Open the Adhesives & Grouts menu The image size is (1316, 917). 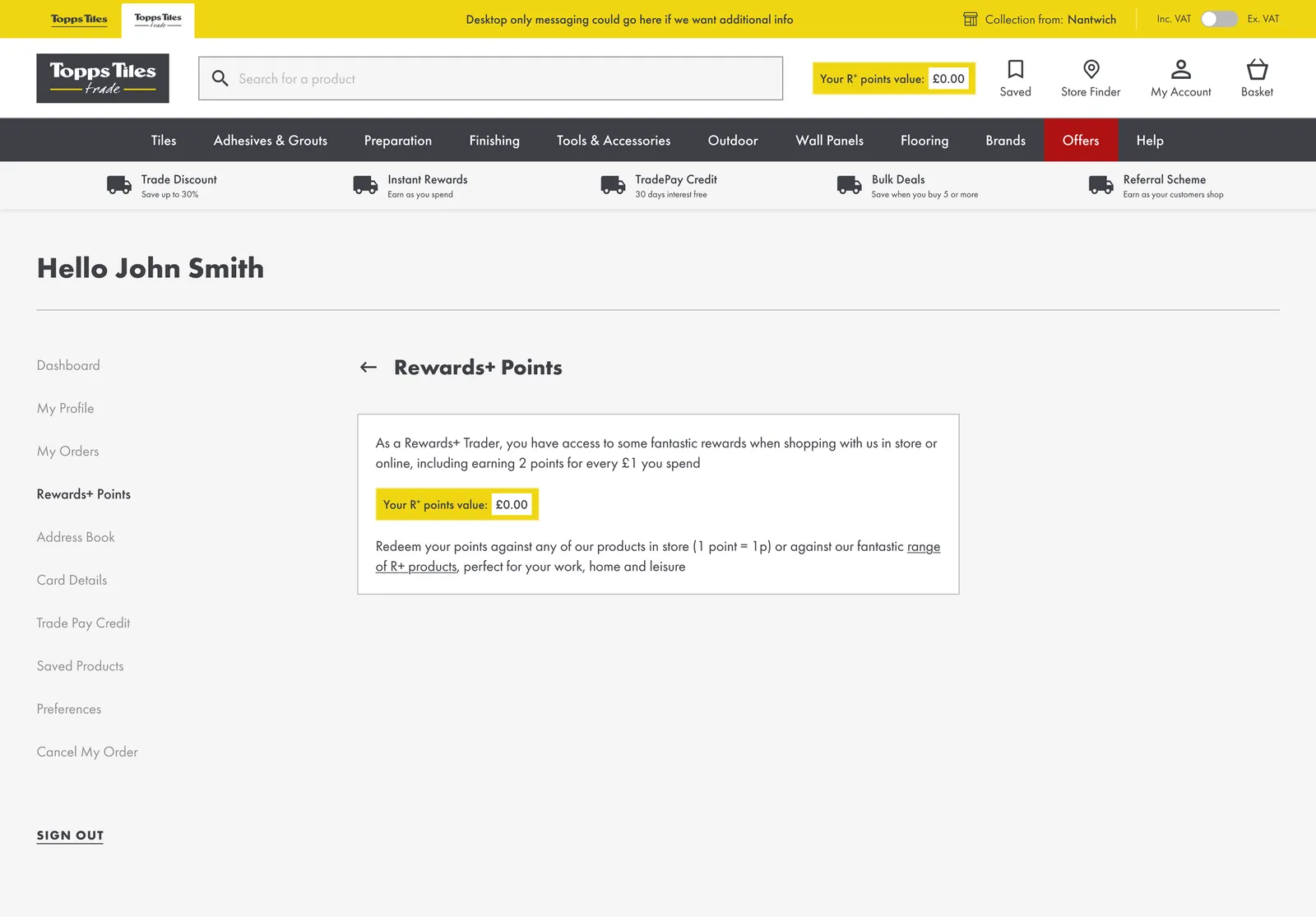click(271, 141)
